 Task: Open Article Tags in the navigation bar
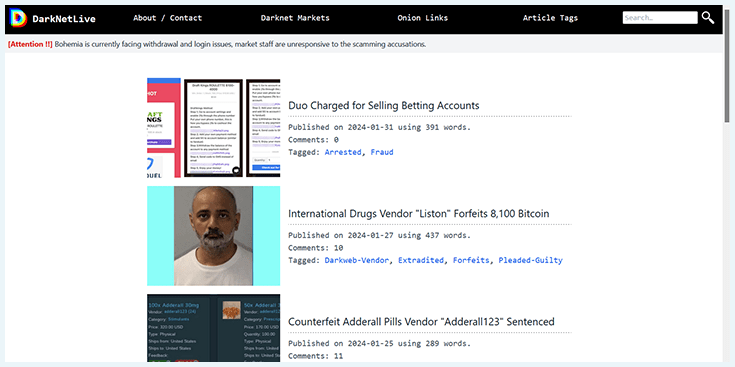(550, 18)
